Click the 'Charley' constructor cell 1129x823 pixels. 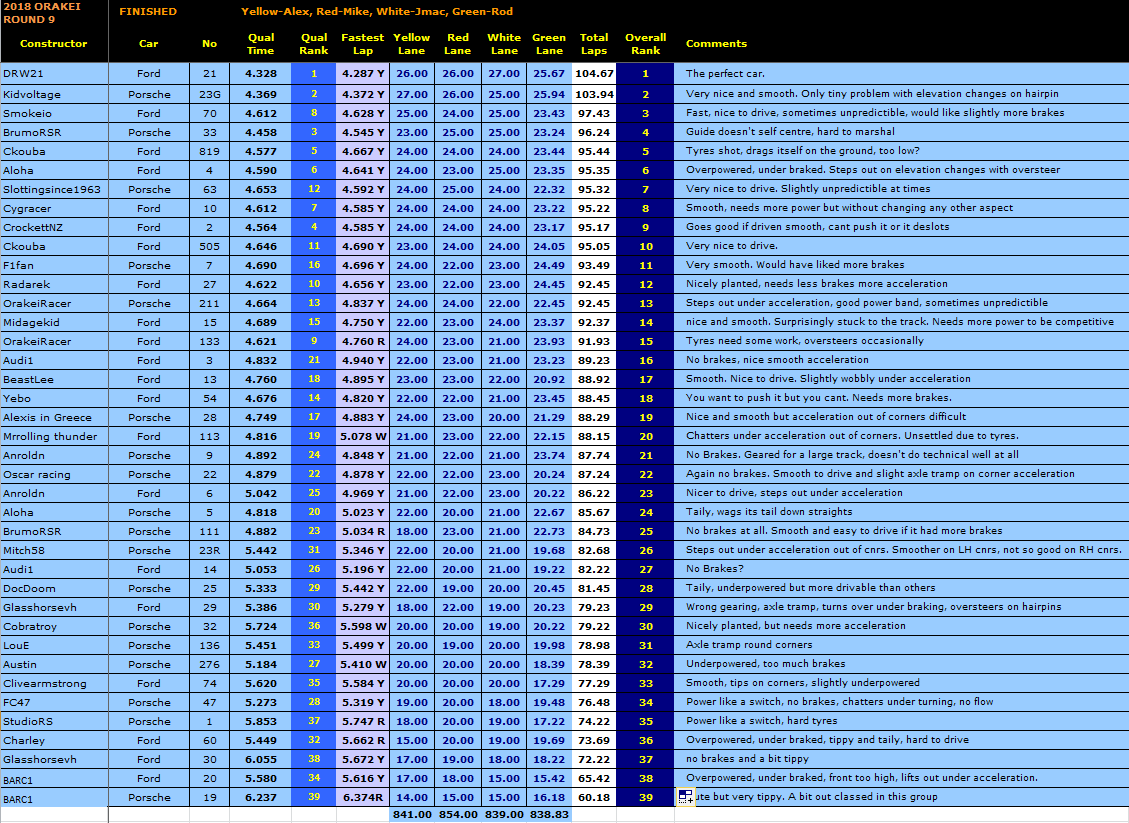click(x=55, y=741)
